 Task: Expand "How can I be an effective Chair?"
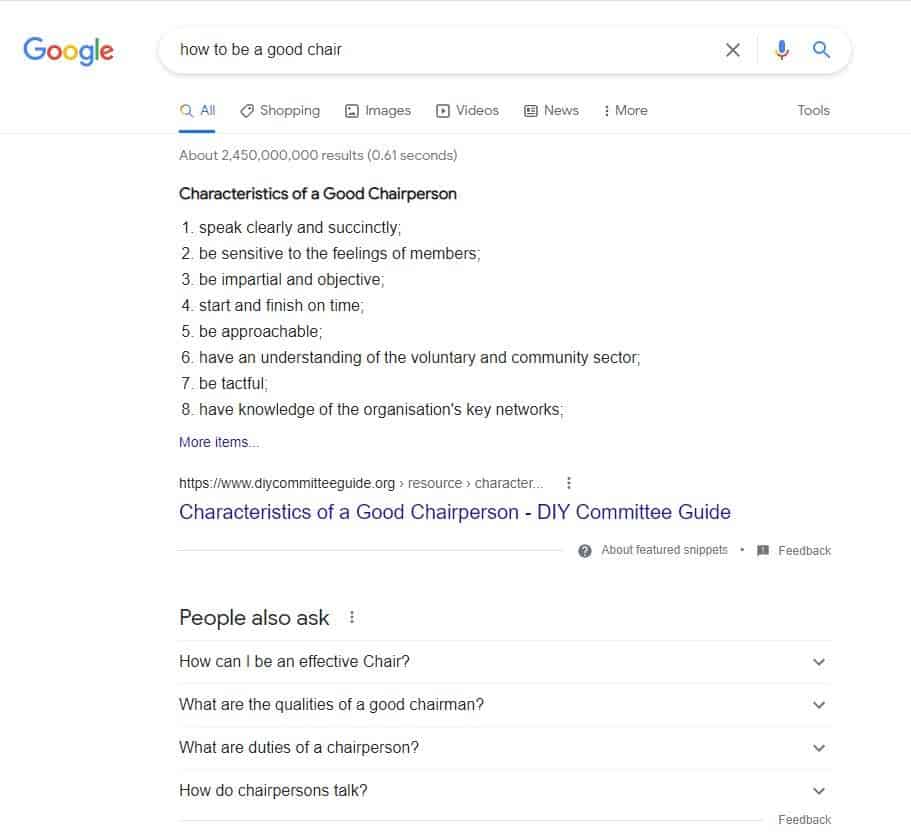coord(504,662)
